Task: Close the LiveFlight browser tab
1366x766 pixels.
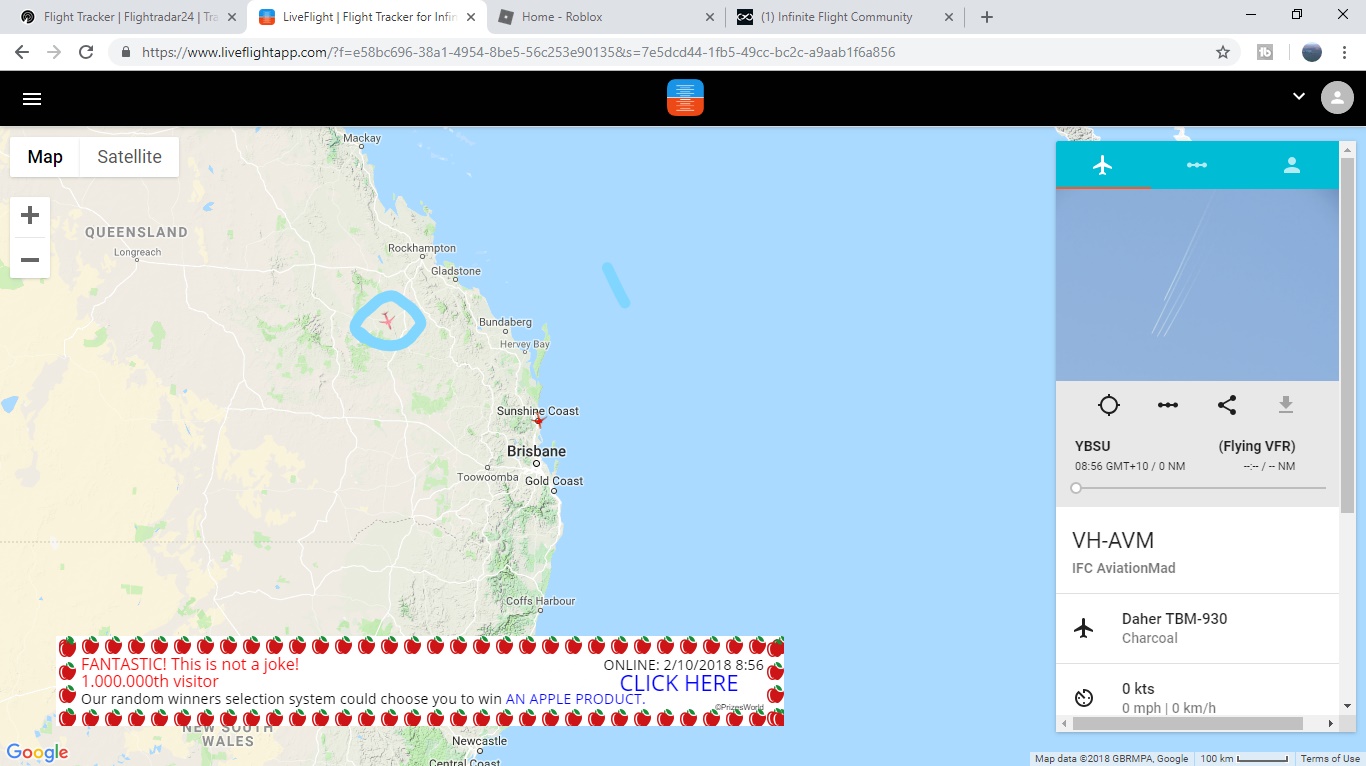Action: 470,17
